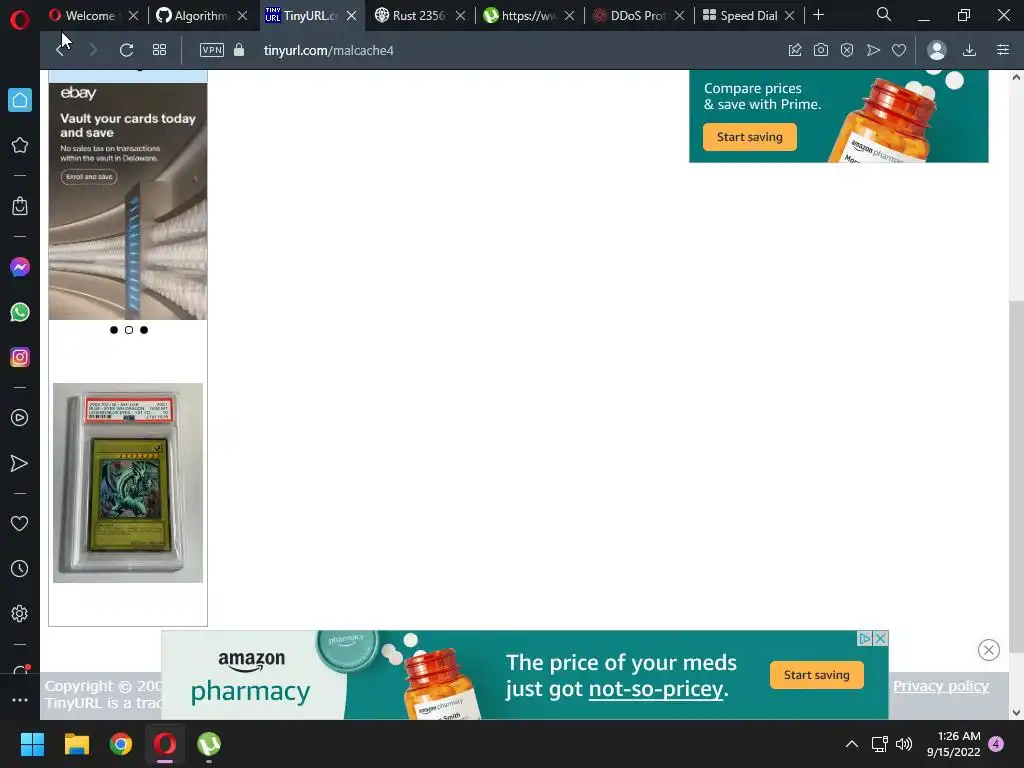The width and height of the screenshot is (1024, 768).
Task: Open a new tab with plus button
Action: tap(818, 15)
